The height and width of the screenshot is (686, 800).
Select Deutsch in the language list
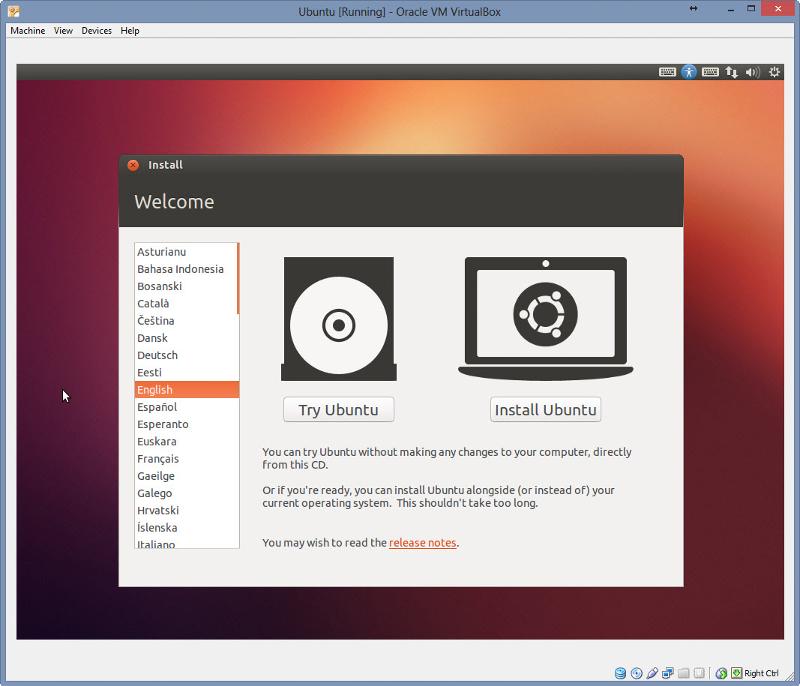(x=186, y=355)
